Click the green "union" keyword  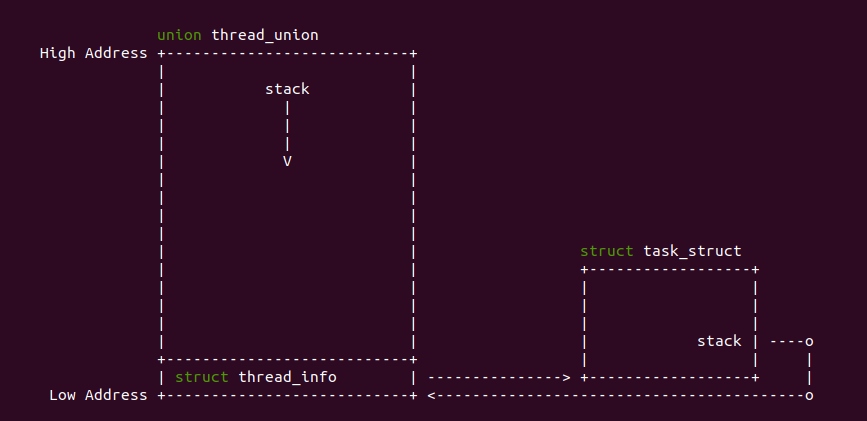179,35
